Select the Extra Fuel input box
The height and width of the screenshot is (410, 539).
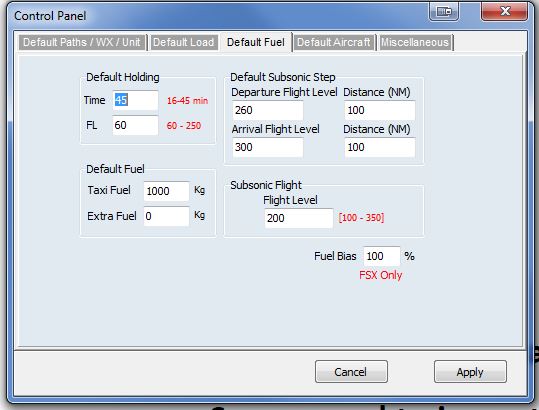pos(166,216)
